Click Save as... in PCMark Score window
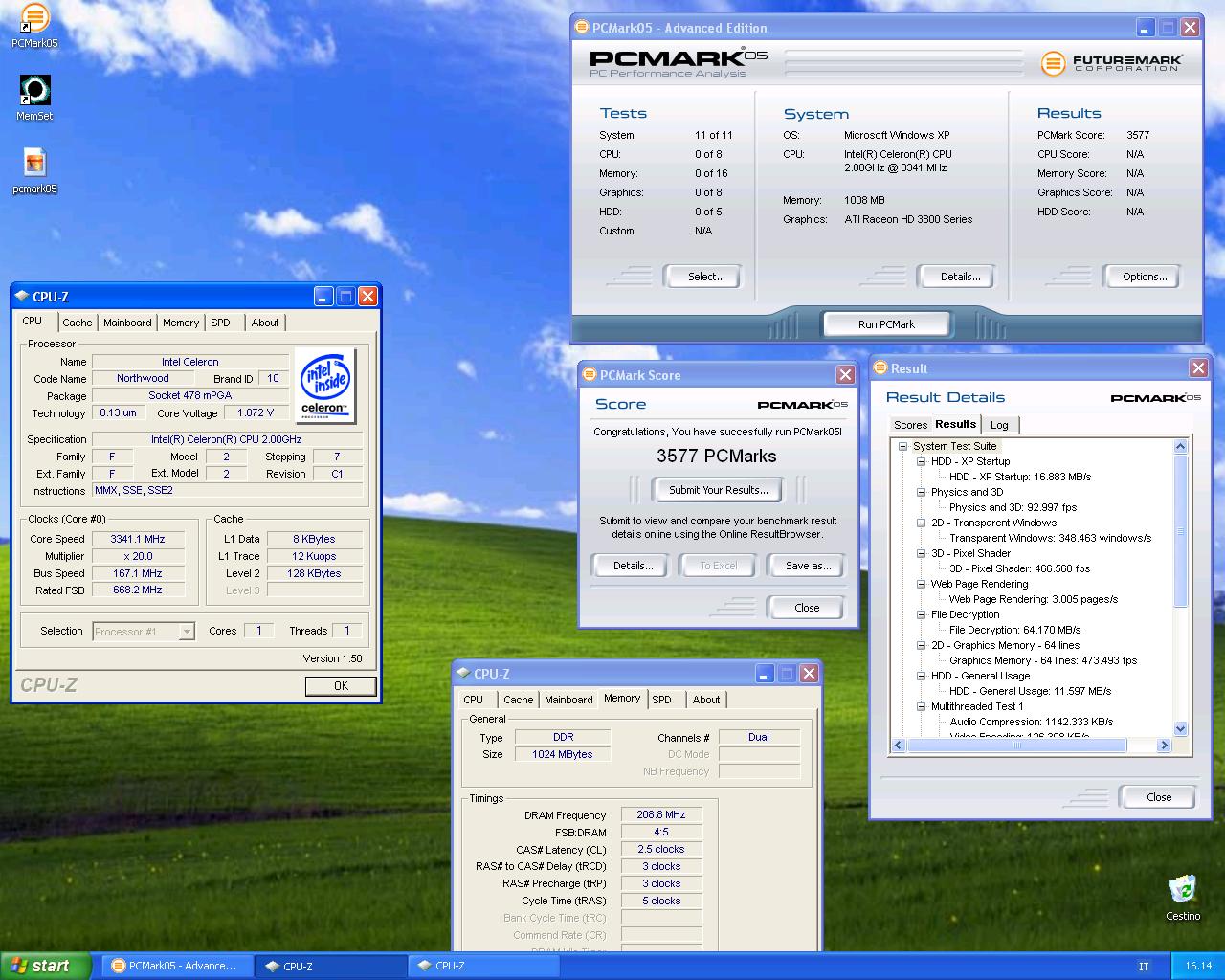Screen dimensions: 1225x980 808,566
